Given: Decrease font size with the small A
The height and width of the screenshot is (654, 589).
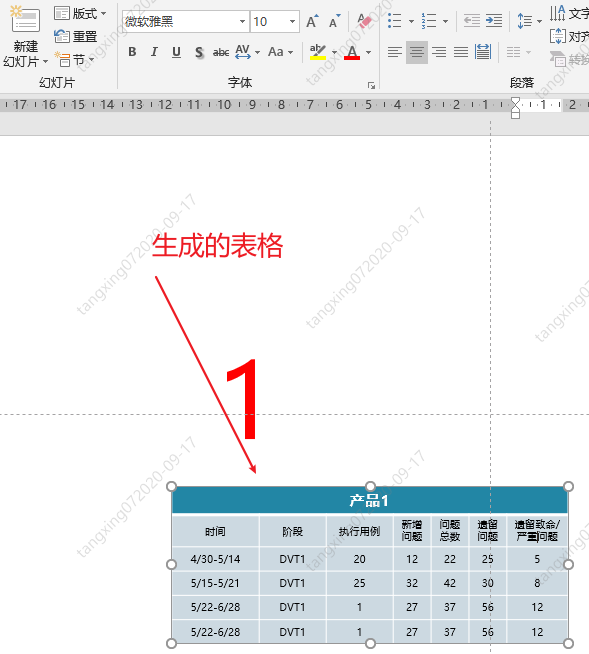Looking at the screenshot, I should pyautogui.click(x=335, y=21).
